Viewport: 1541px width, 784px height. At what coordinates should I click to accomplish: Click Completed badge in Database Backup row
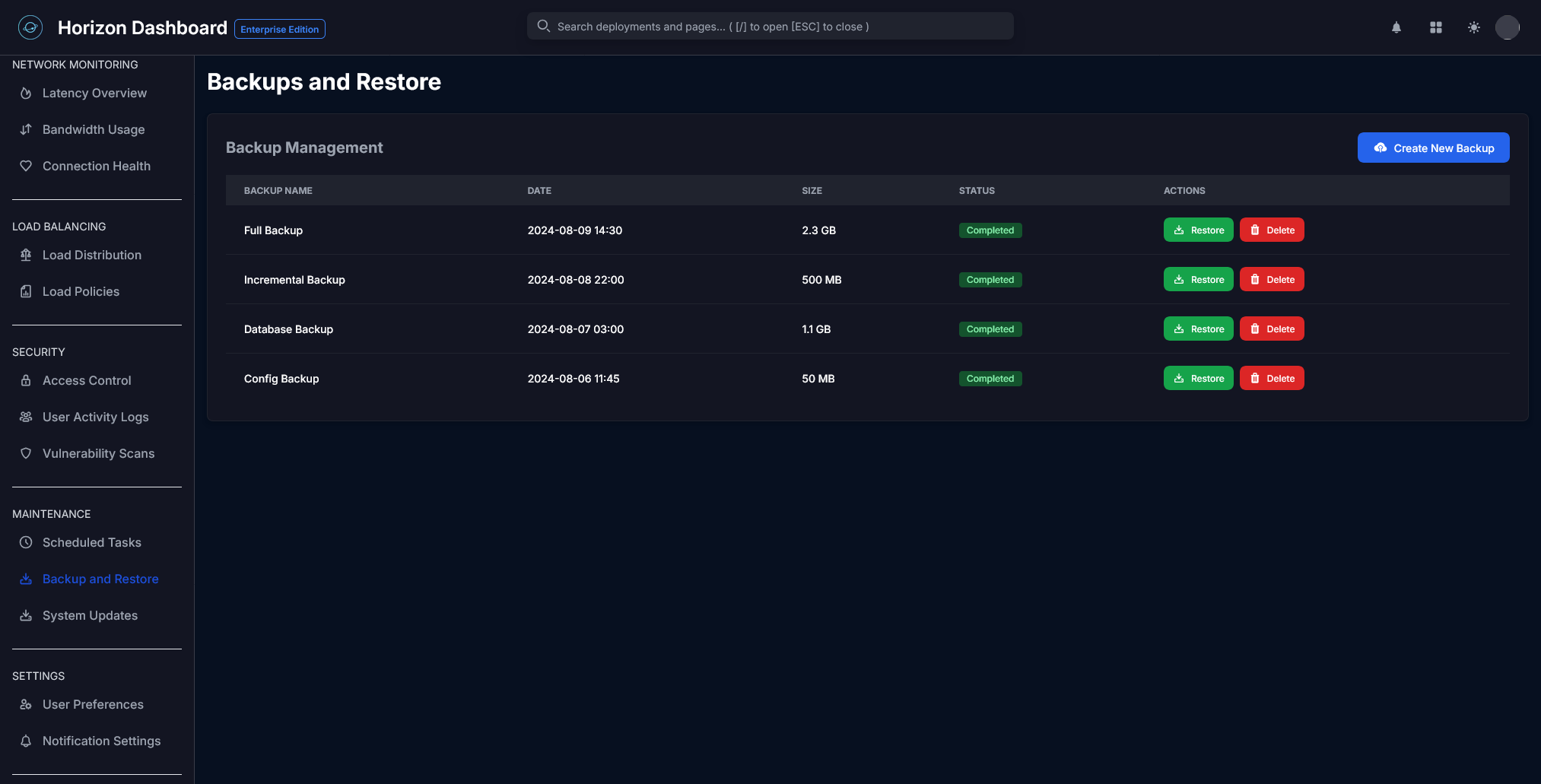point(990,329)
